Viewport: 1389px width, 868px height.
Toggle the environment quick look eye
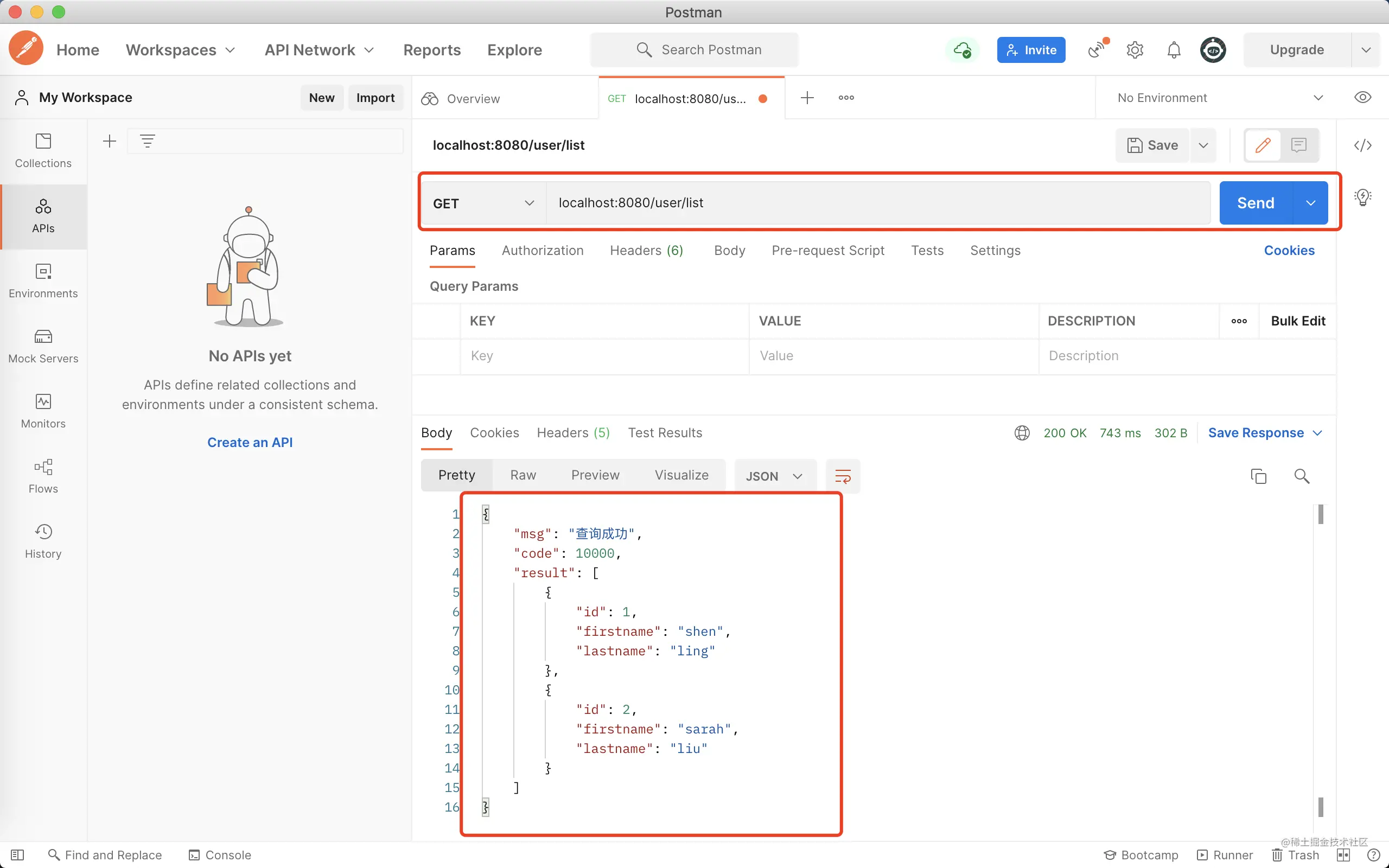pyautogui.click(x=1362, y=98)
